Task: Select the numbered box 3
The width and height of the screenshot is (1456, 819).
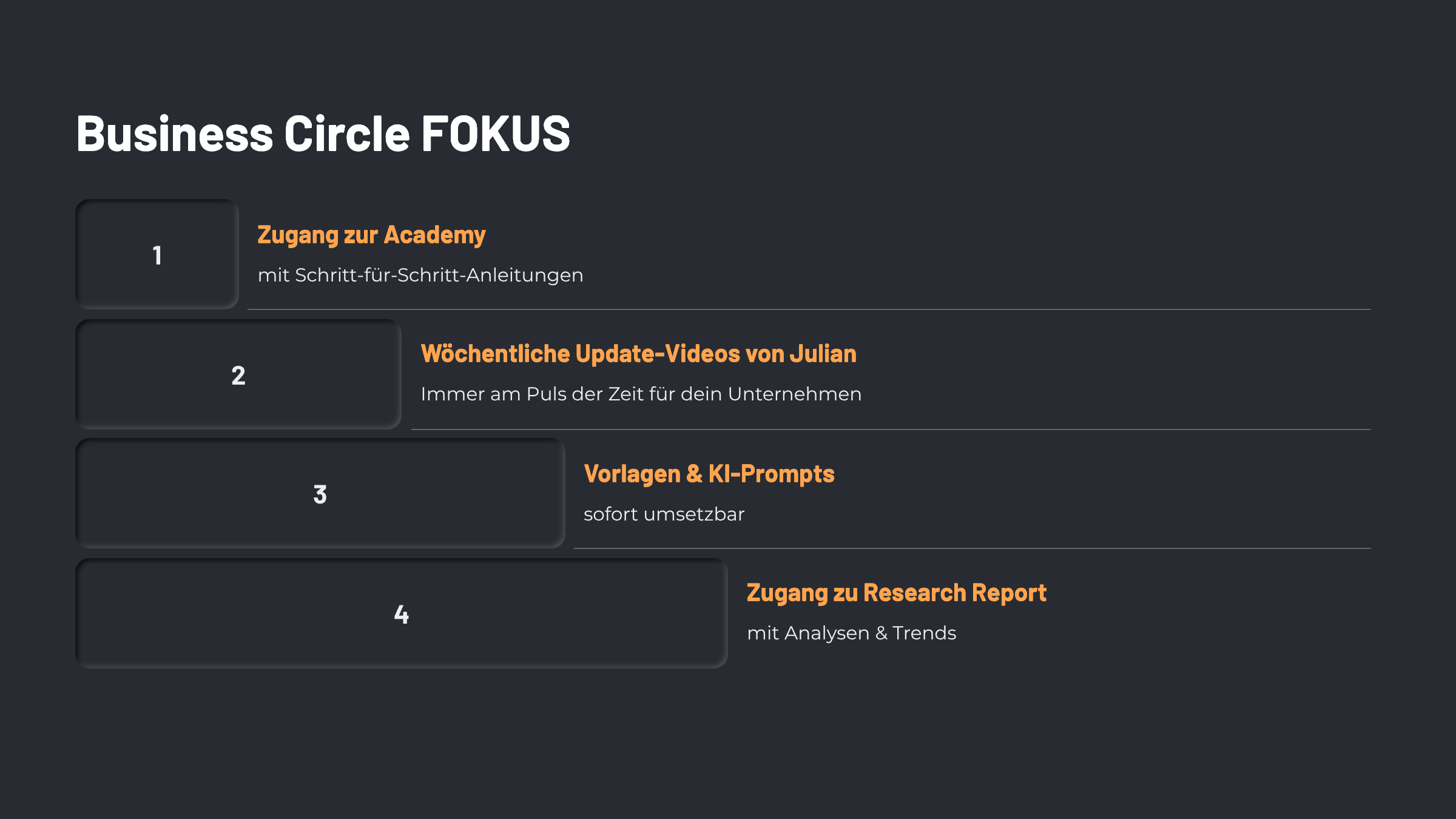Action: pyautogui.click(x=320, y=494)
